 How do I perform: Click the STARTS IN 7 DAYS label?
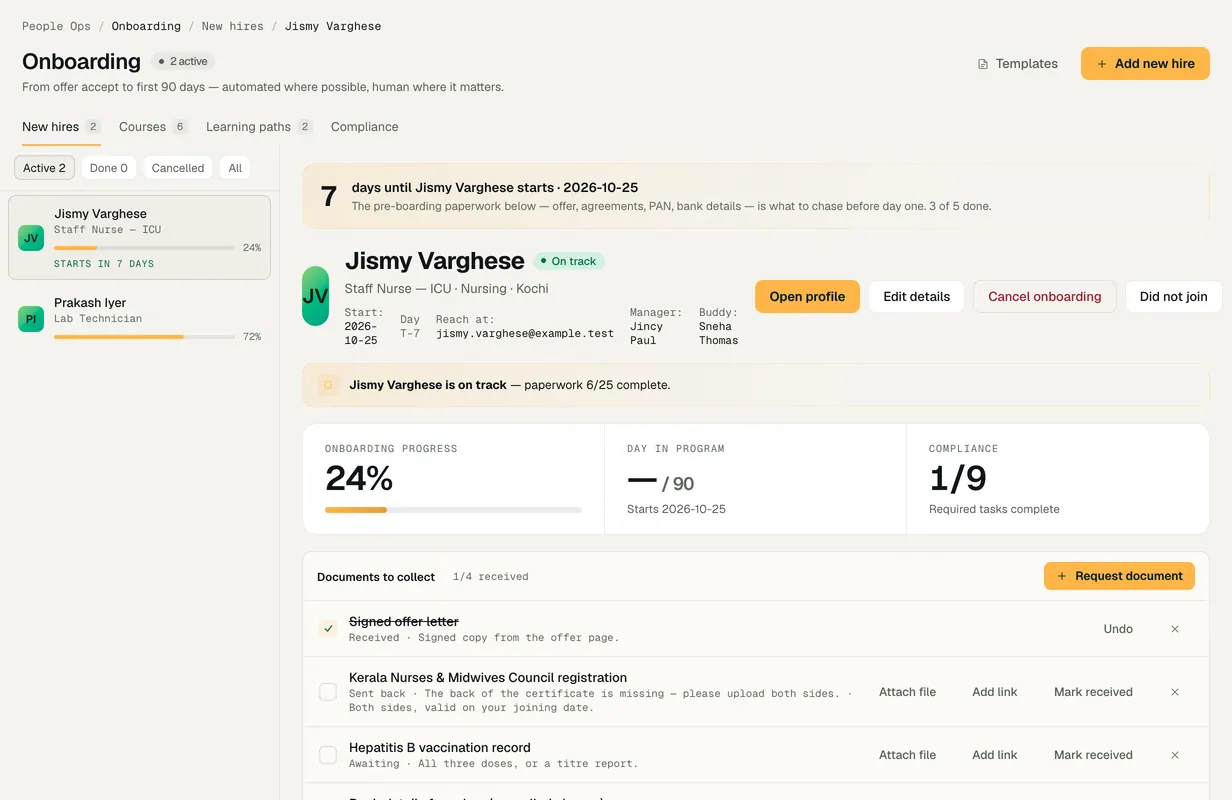click(104, 264)
